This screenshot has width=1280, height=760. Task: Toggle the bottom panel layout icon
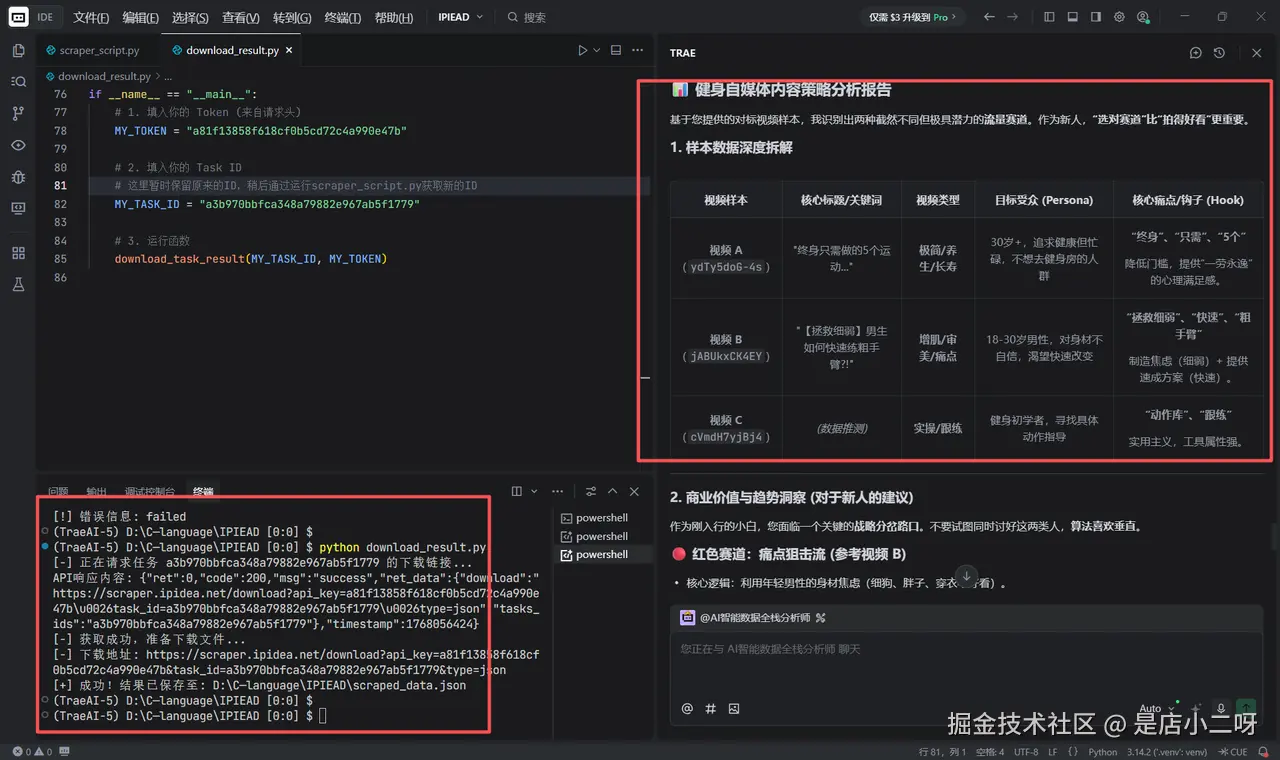point(1072,17)
